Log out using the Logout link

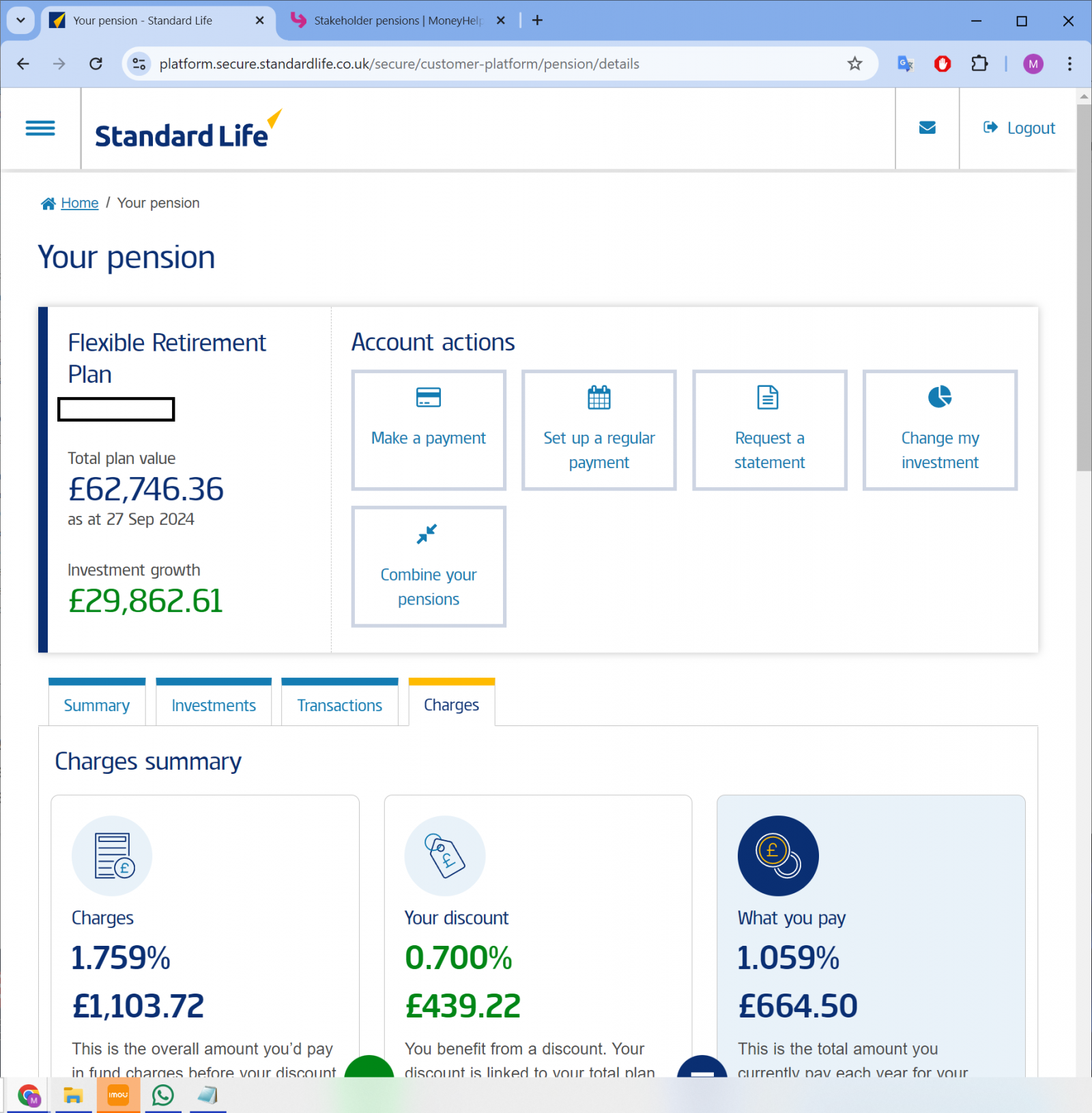pyautogui.click(x=1019, y=128)
